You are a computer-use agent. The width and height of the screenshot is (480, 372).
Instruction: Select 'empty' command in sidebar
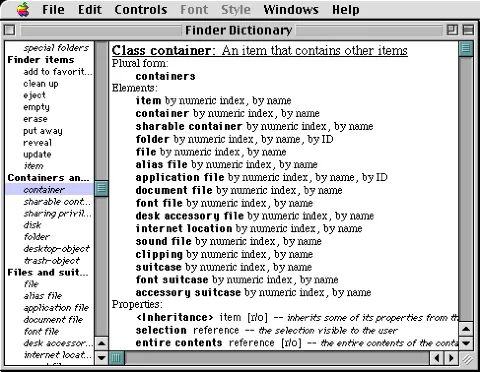(x=36, y=107)
